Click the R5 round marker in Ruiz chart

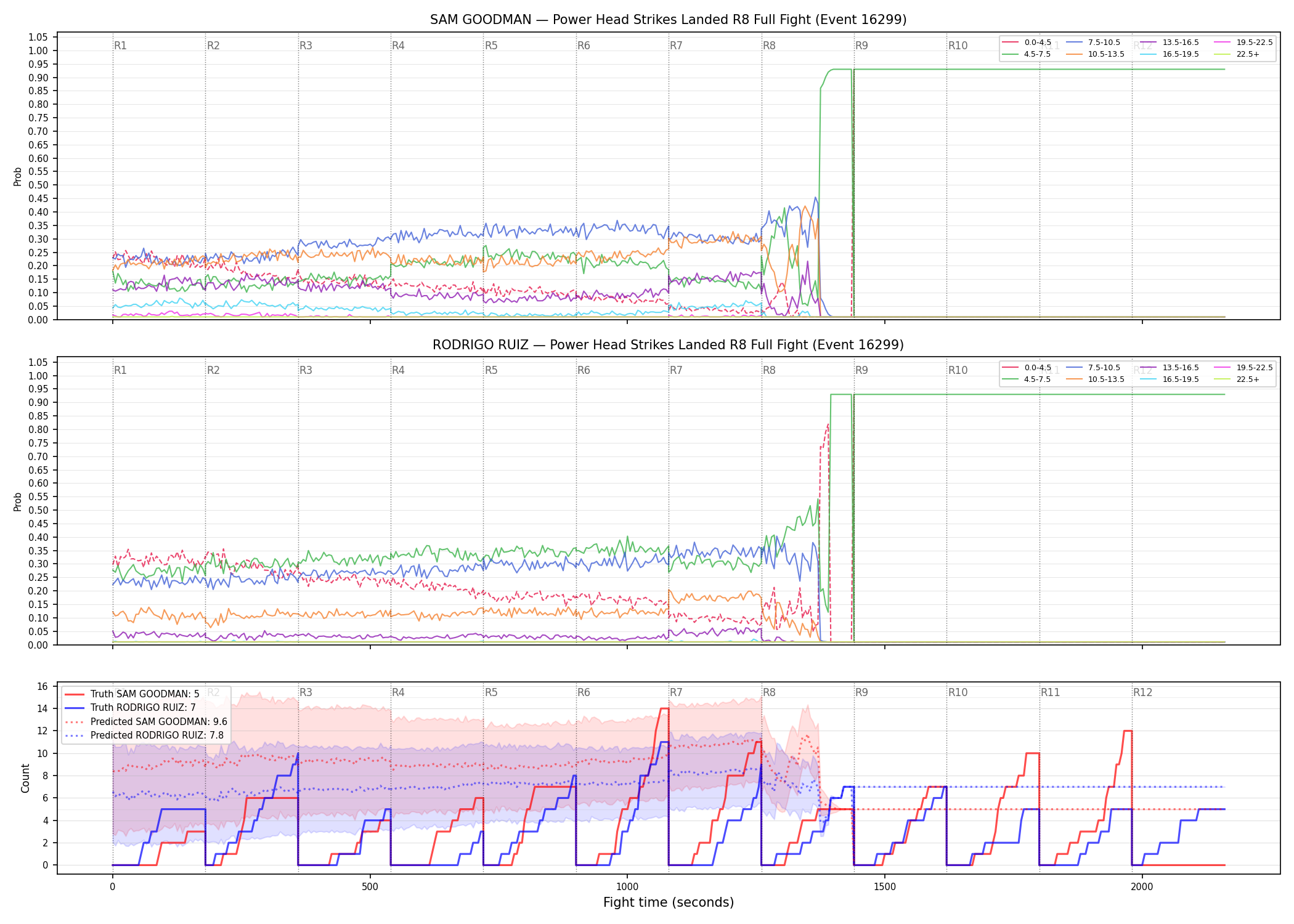(x=491, y=370)
